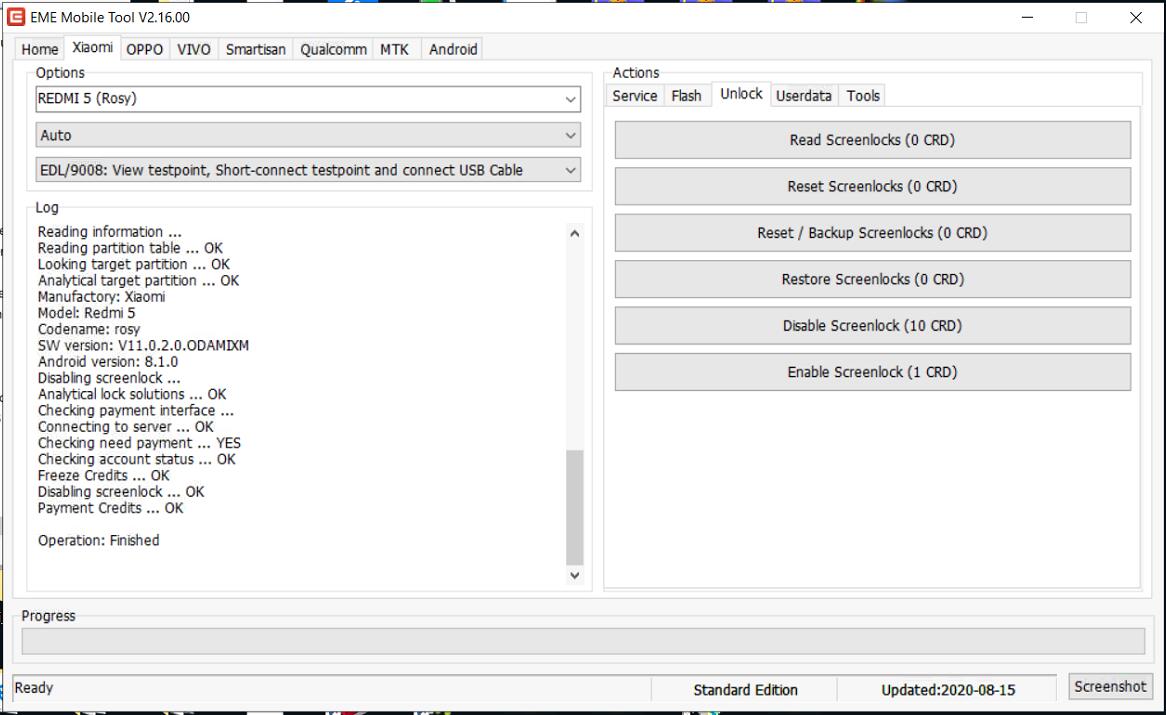Screen dimensions: 1166x715
Task: Click 'Codename: rosy' in the log
Action: pos(88,329)
